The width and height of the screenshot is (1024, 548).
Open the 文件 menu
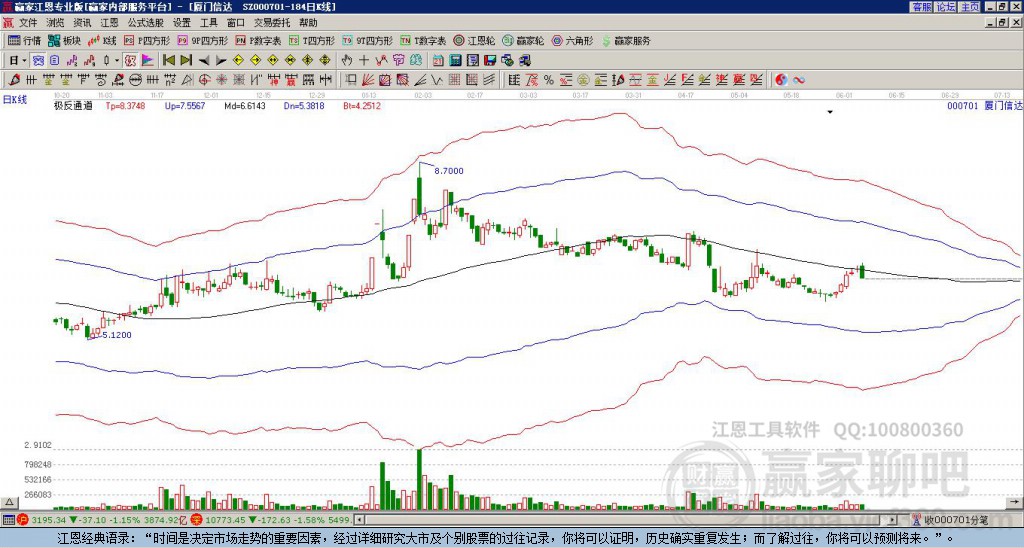pyautogui.click(x=28, y=23)
